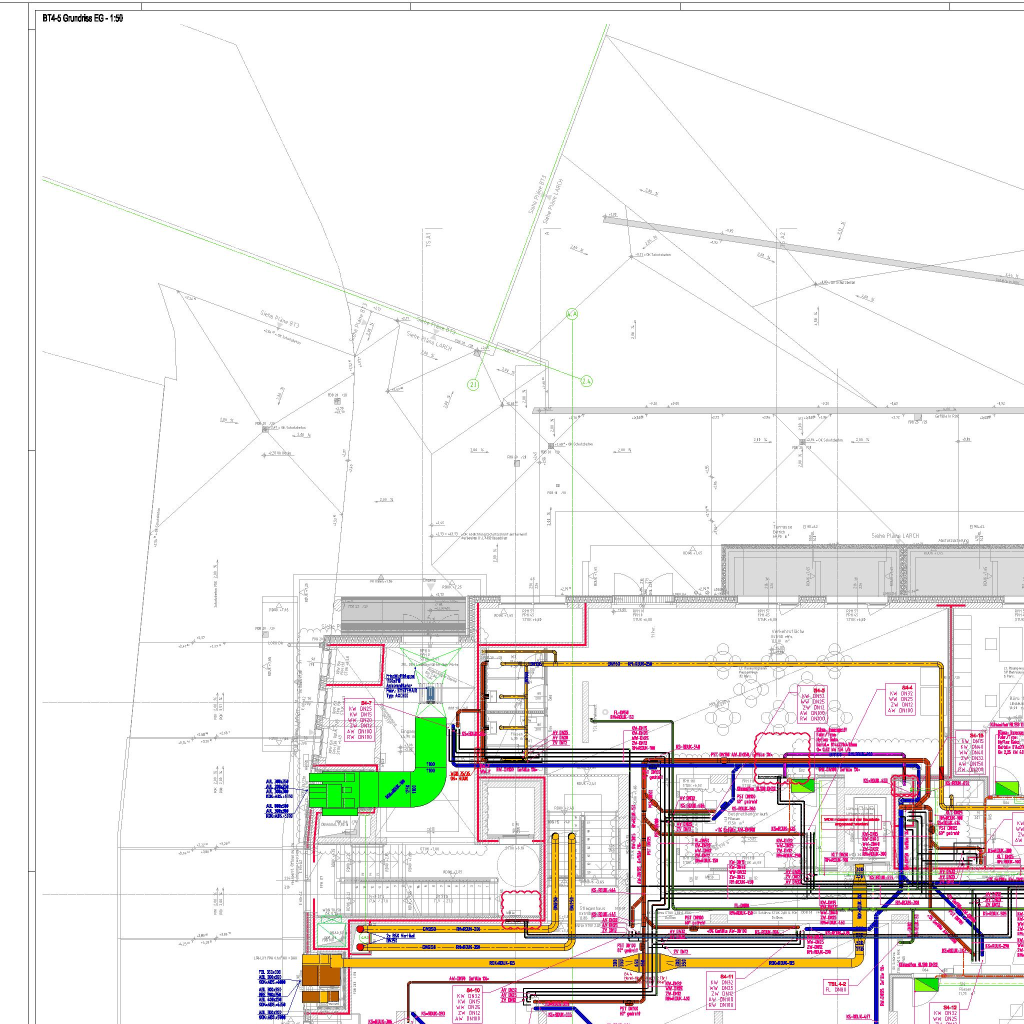Click the TSL4-2 label box

pos(836,990)
